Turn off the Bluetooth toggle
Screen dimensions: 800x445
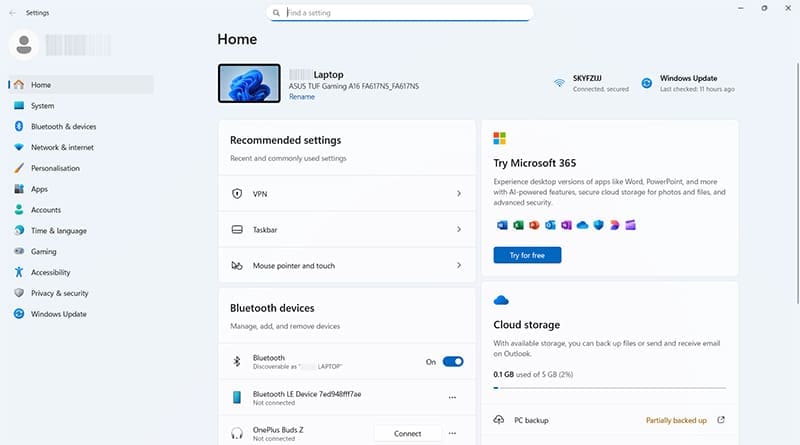pos(453,361)
